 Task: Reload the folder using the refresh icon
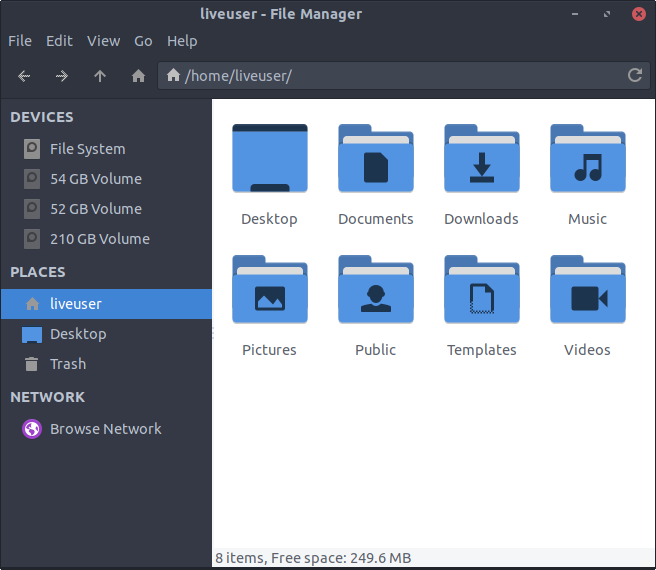[x=634, y=76]
